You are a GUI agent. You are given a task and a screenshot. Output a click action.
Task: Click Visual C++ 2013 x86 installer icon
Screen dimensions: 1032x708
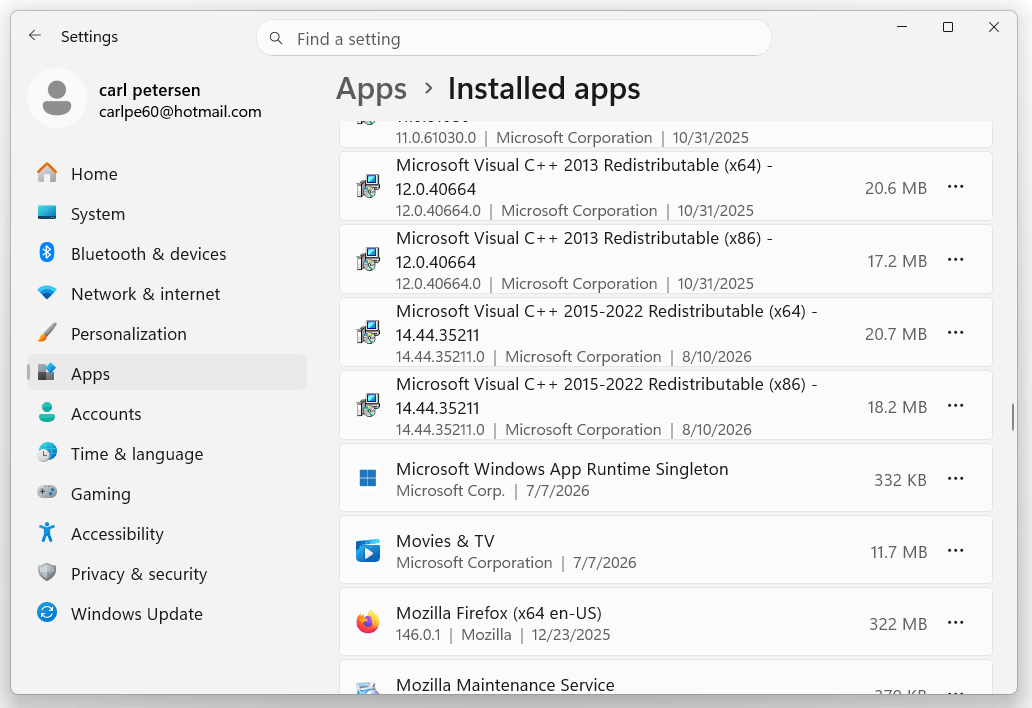(x=368, y=259)
